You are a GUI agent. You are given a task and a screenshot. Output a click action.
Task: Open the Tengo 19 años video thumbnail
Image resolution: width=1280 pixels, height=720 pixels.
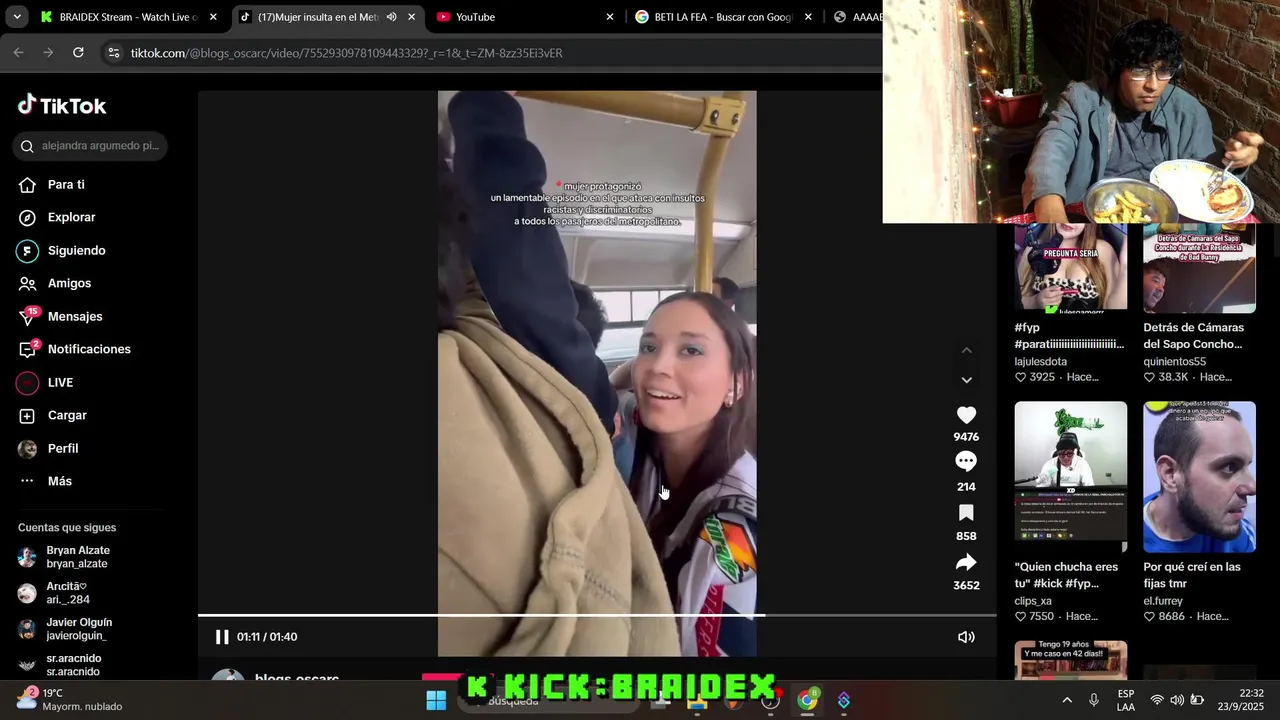(x=1070, y=660)
